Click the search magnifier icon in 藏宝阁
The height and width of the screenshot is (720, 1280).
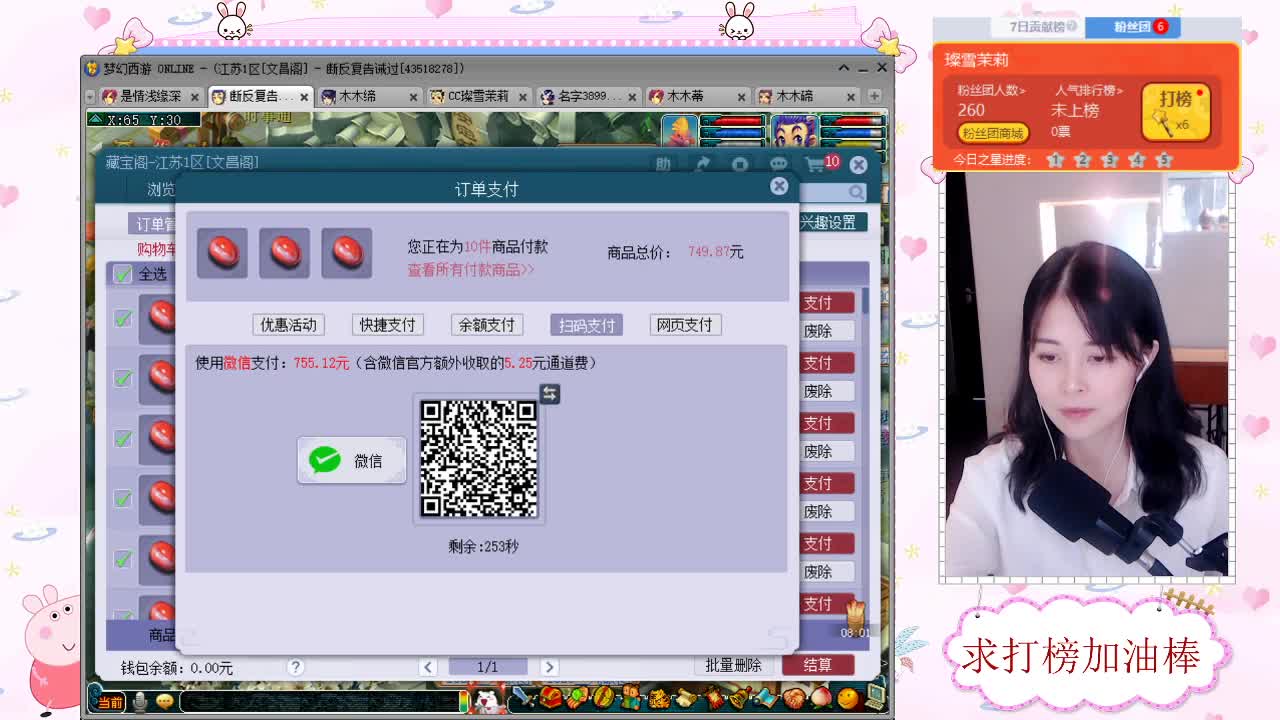click(856, 192)
